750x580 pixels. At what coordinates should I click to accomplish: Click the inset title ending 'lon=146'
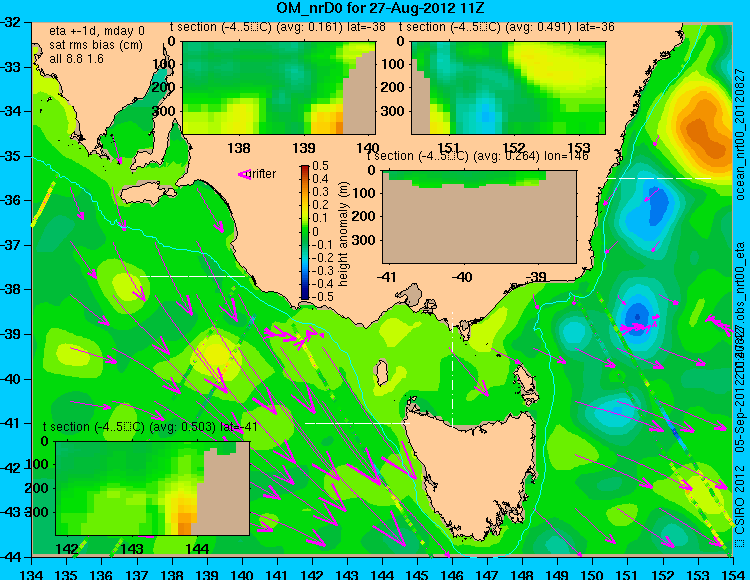point(477,156)
